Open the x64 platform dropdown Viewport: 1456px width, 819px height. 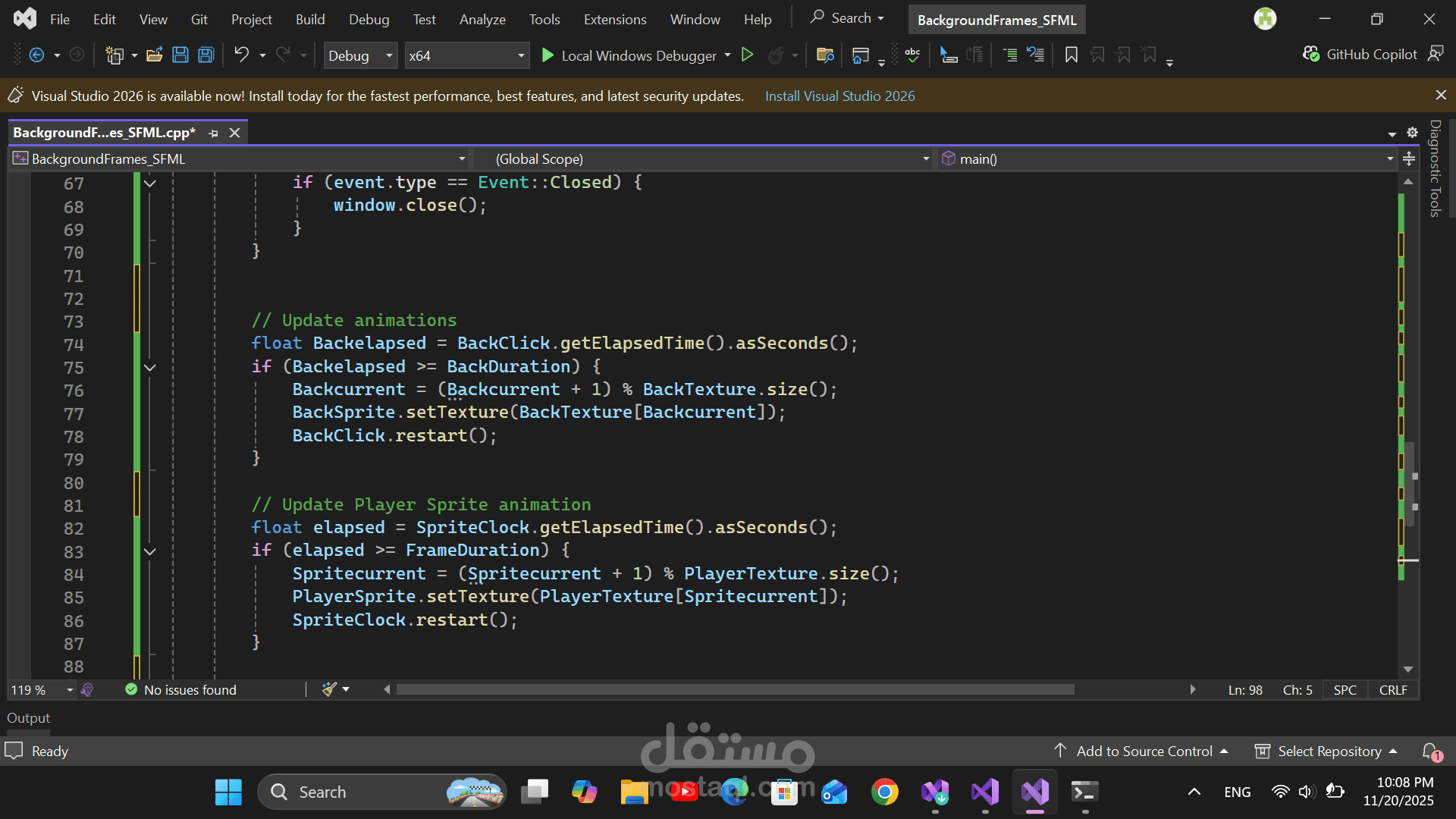(520, 55)
